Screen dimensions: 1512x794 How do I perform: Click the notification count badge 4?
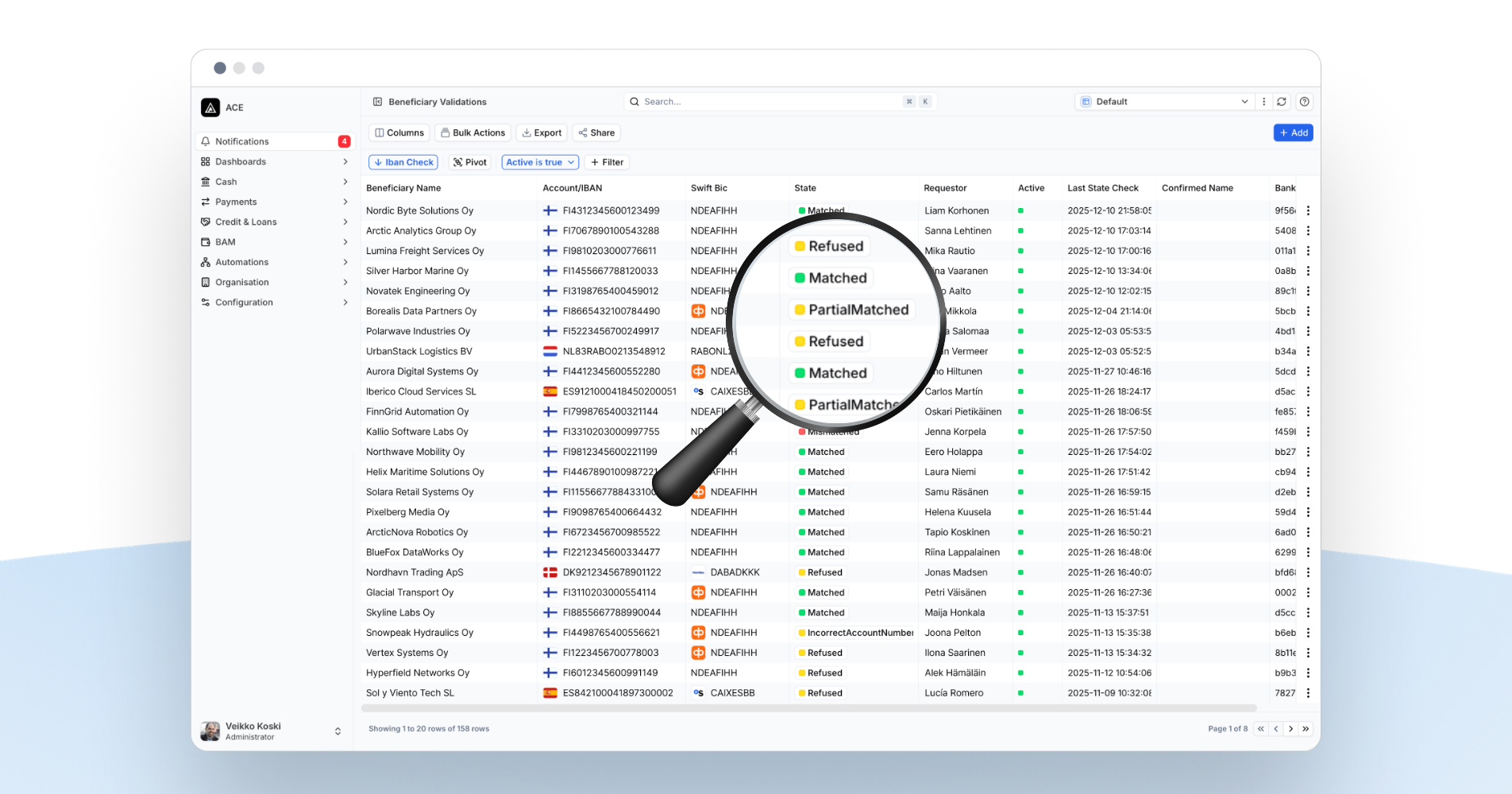click(x=344, y=141)
